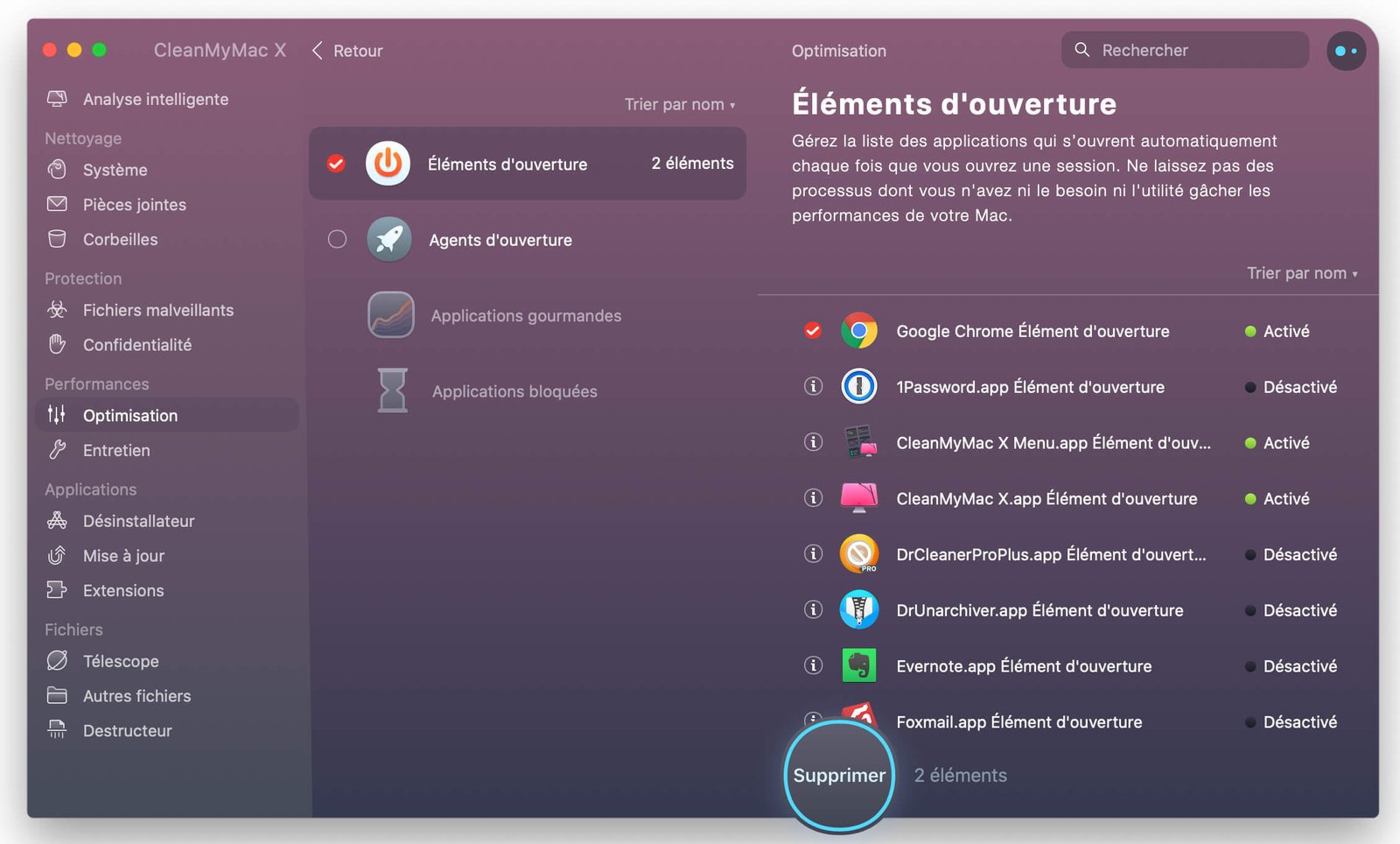Image resolution: width=1400 pixels, height=844 pixels.
Task: Click the Applications bloquées hourglass icon
Action: click(x=392, y=390)
